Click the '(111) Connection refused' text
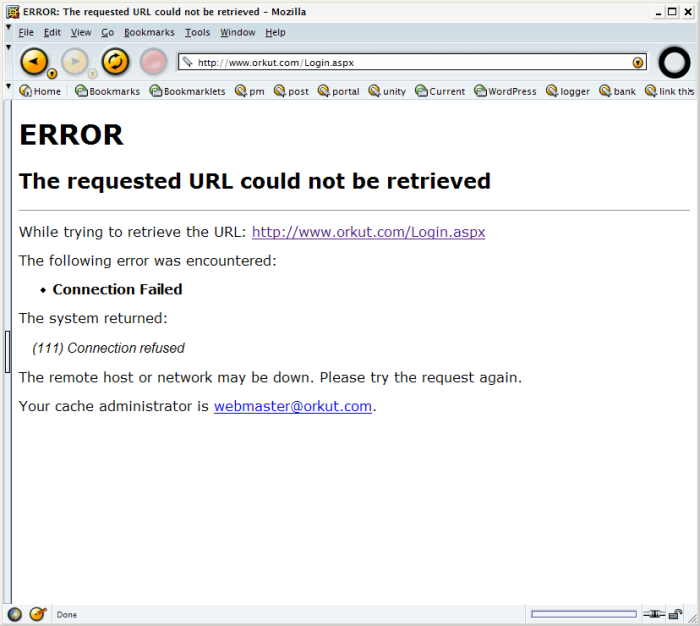The height and width of the screenshot is (626, 700). [x=108, y=348]
